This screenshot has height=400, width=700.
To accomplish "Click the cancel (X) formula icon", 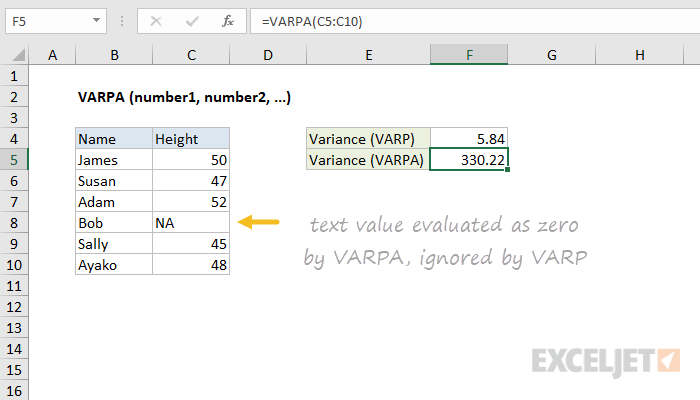I will coord(156,21).
